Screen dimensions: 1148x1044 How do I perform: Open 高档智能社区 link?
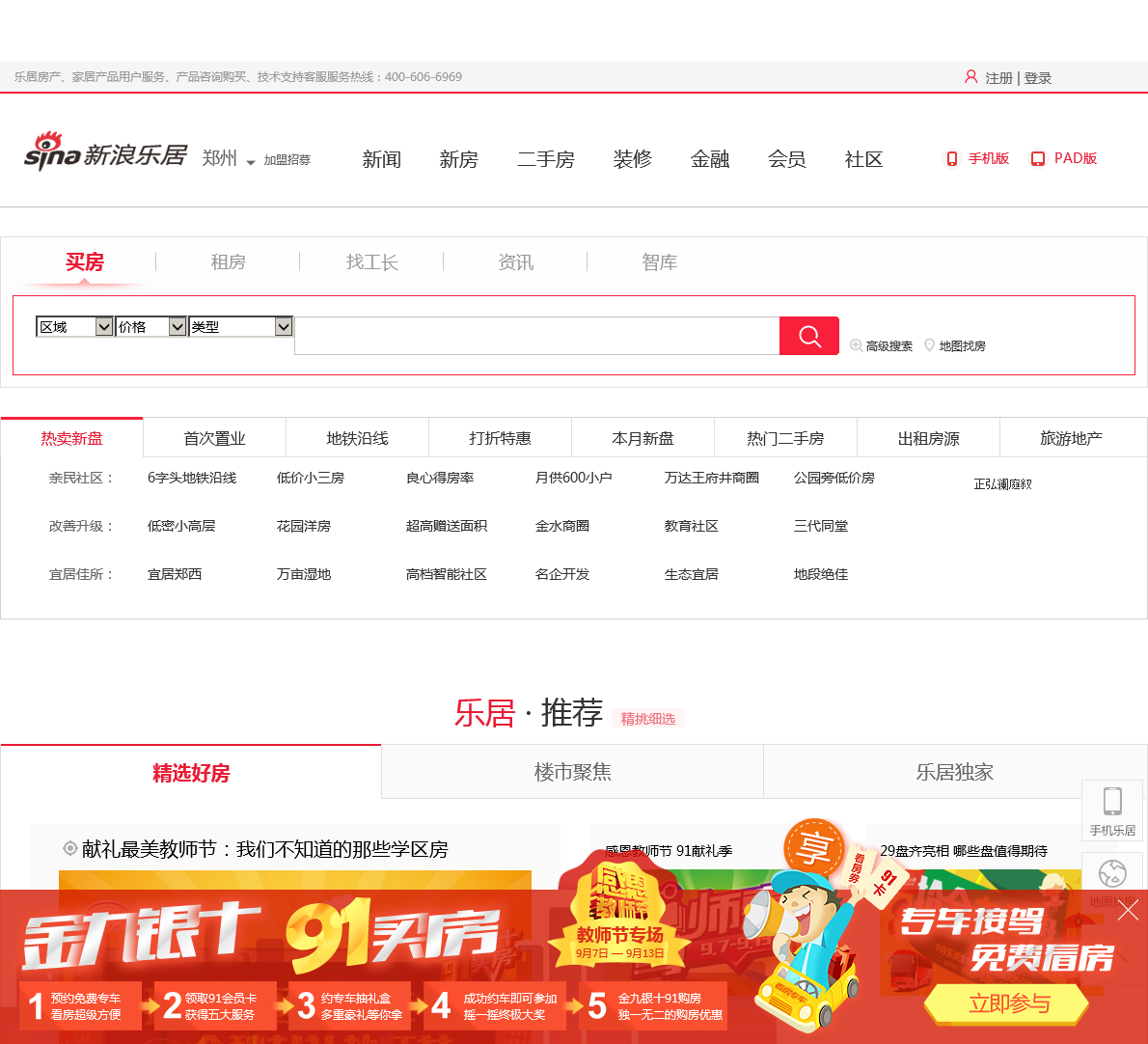tap(447, 574)
